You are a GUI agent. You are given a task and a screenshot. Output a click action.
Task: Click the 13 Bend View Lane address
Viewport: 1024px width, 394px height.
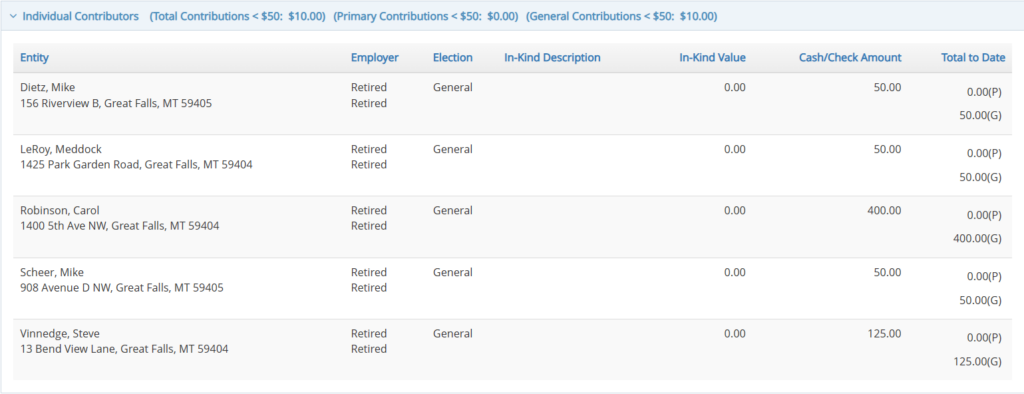[124, 349]
